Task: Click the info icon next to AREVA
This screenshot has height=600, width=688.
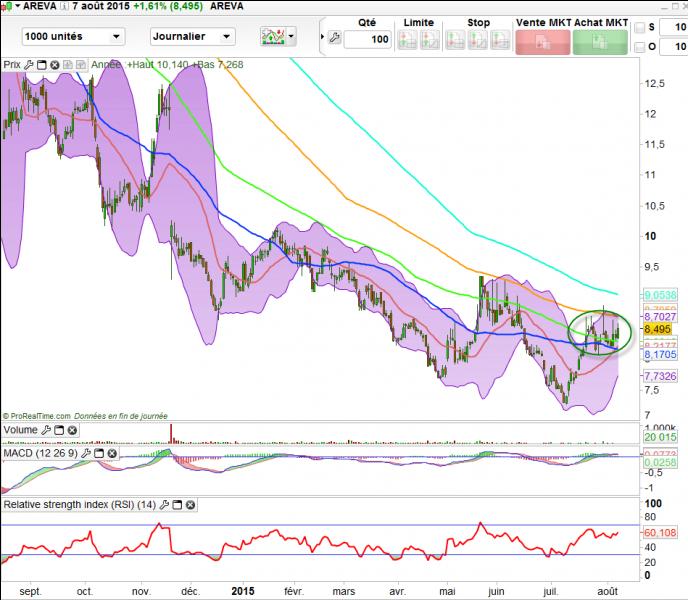Action: click(x=64, y=6)
